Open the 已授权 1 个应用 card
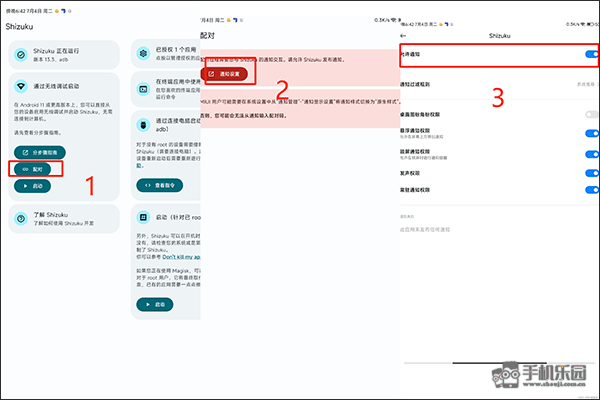The height and width of the screenshot is (400, 600). click(166, 54)
